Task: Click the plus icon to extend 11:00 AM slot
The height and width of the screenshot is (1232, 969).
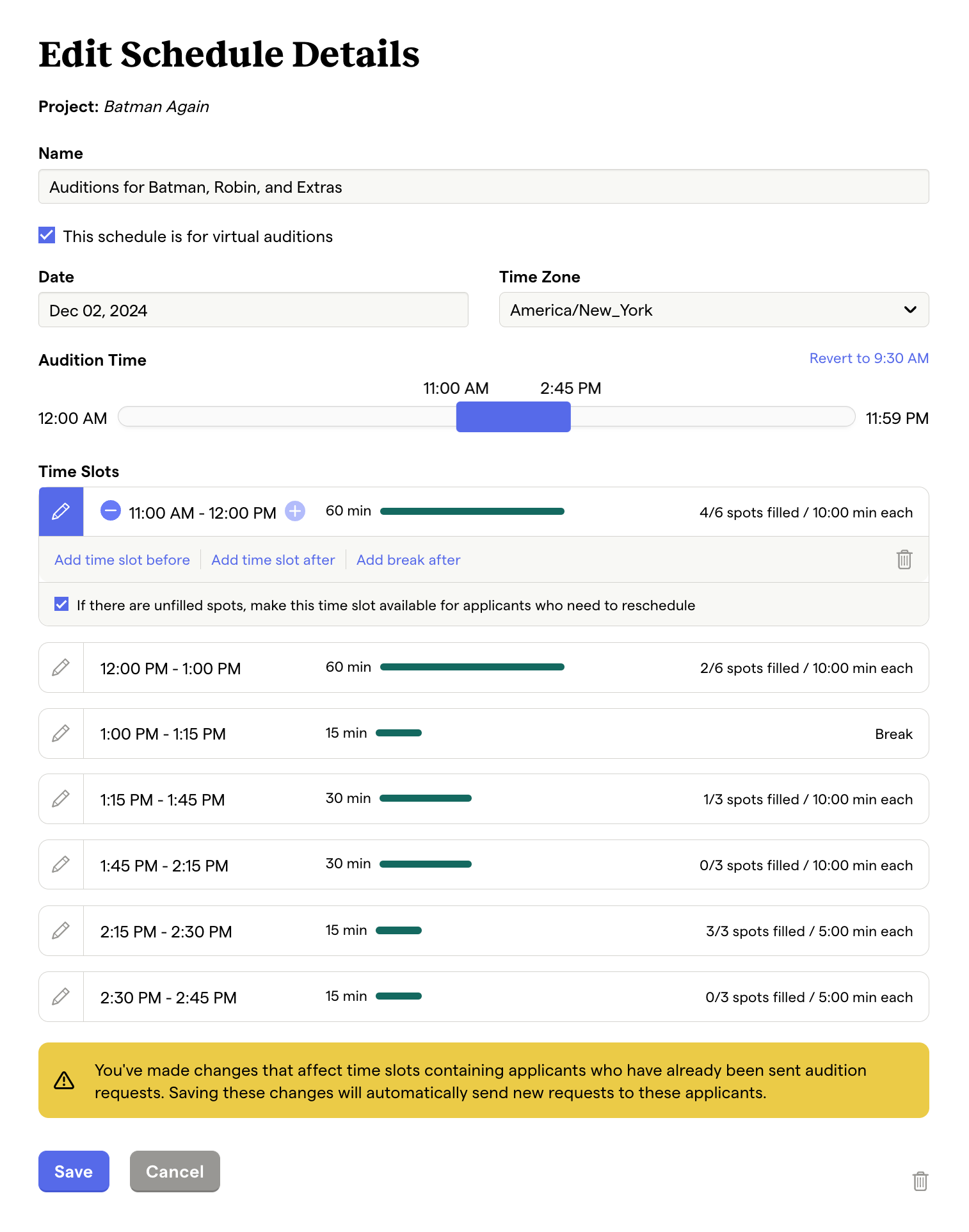Action: [x=295, y=511]
